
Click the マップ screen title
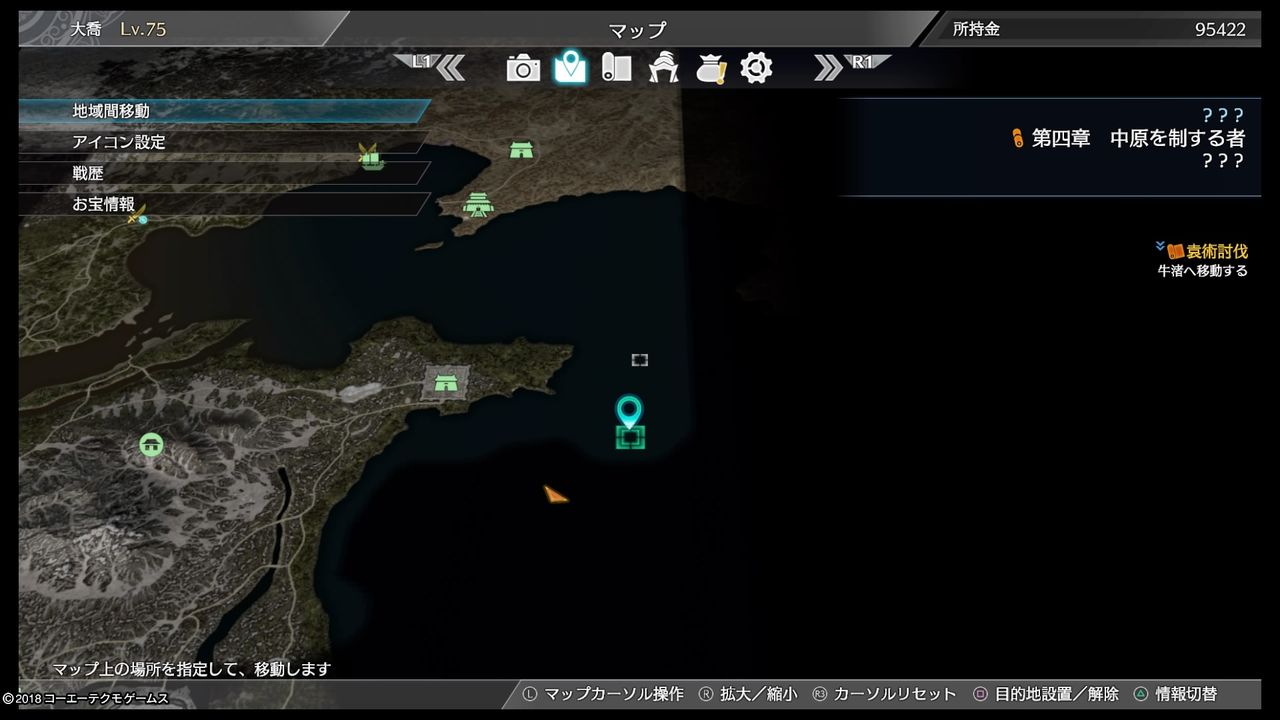(637, 30)
